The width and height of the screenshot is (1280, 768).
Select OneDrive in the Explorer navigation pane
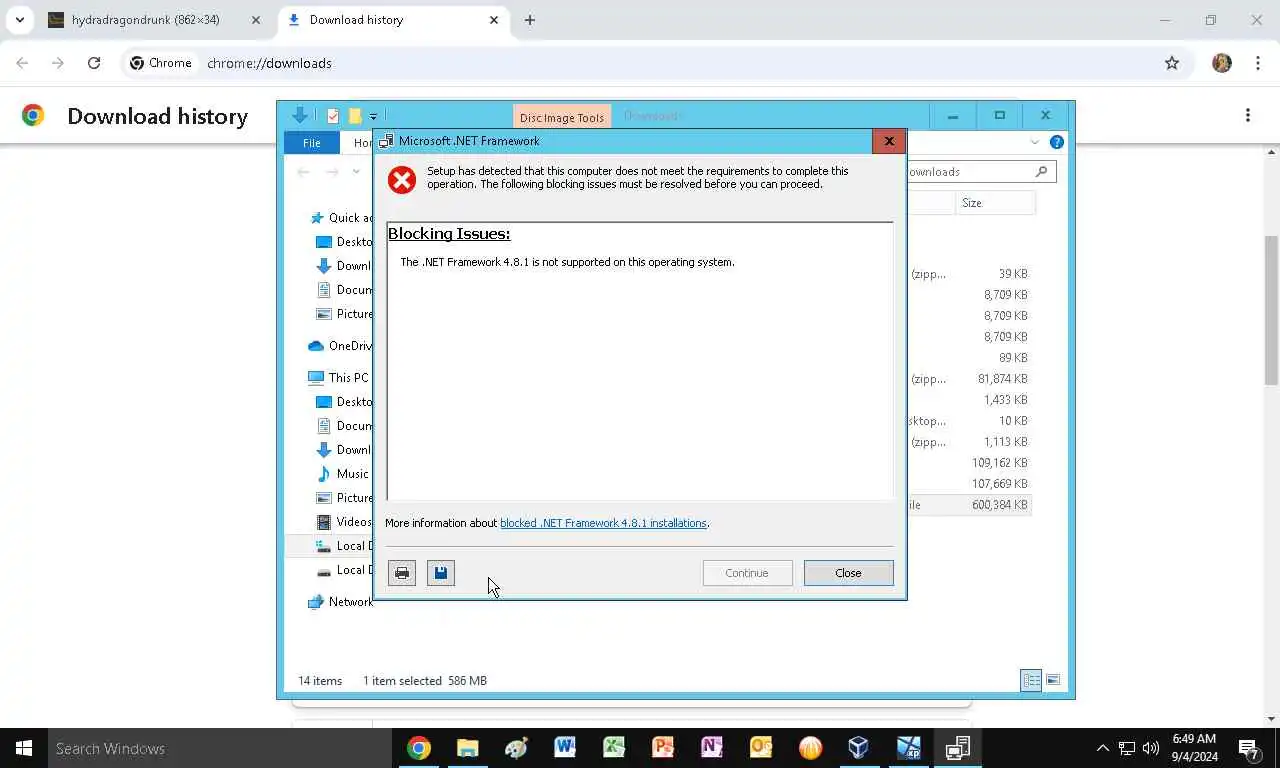tap(340, 346)
